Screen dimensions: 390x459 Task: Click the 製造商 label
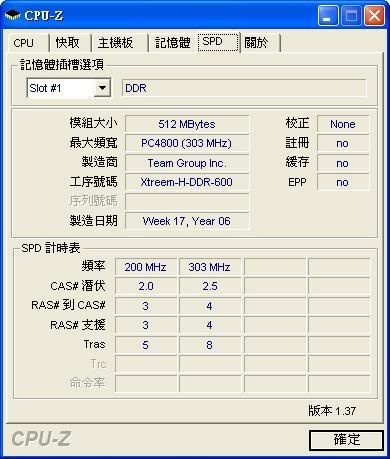100,162
